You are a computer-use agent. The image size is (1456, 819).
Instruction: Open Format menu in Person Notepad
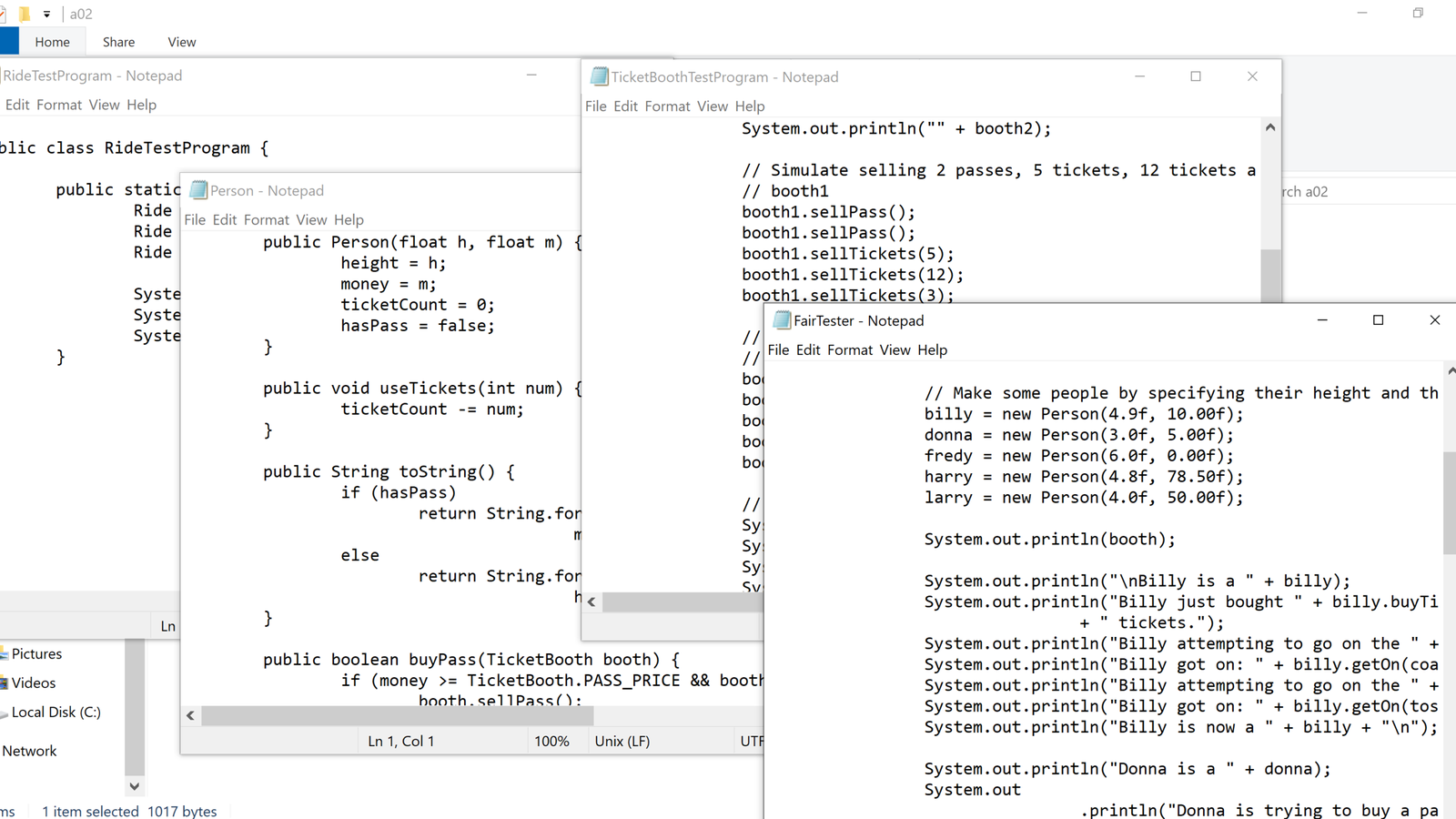point(267,219)
